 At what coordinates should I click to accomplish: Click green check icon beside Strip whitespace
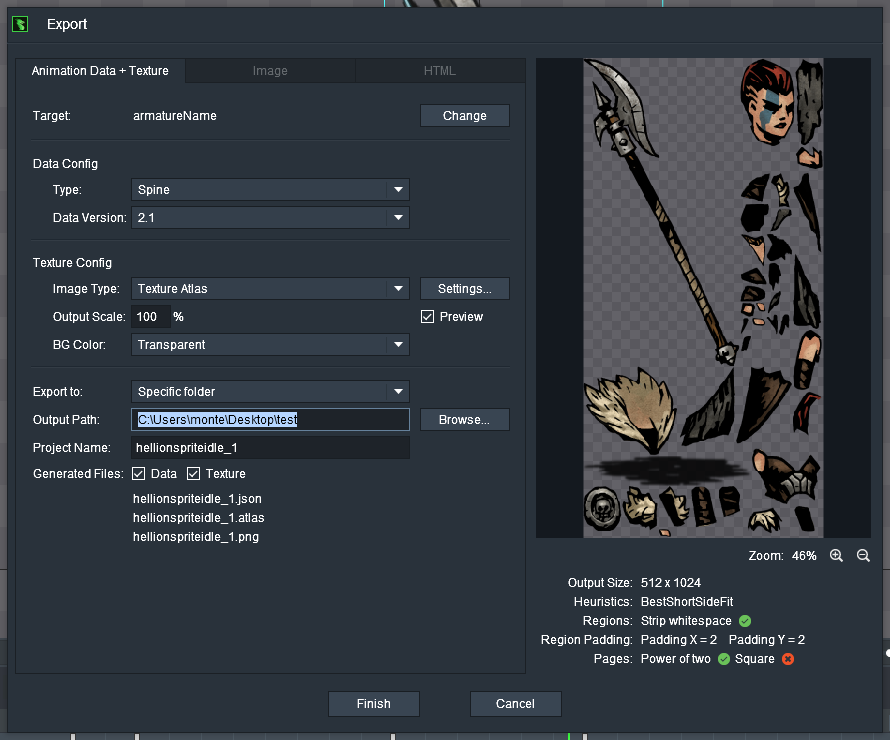pyautogui.click(x=745, y=621)
